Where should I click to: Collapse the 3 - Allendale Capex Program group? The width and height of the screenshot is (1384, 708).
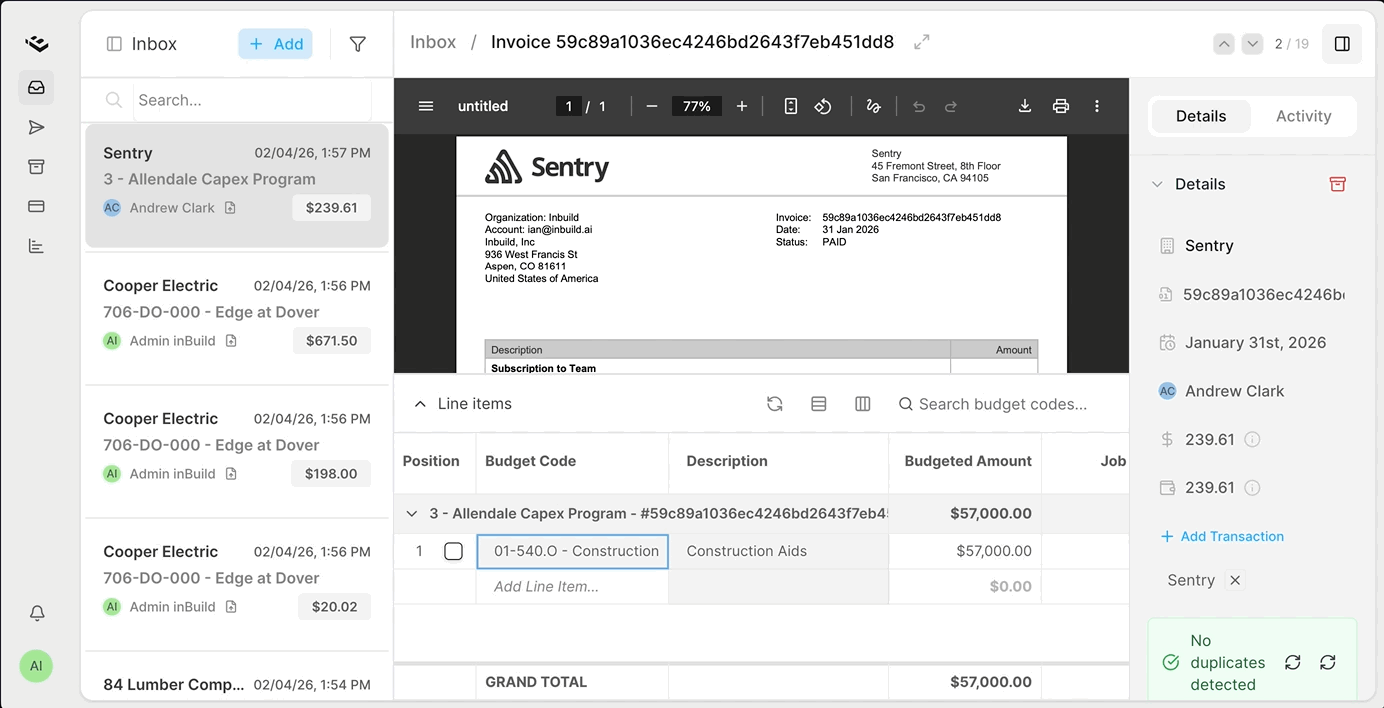[411, 514]
